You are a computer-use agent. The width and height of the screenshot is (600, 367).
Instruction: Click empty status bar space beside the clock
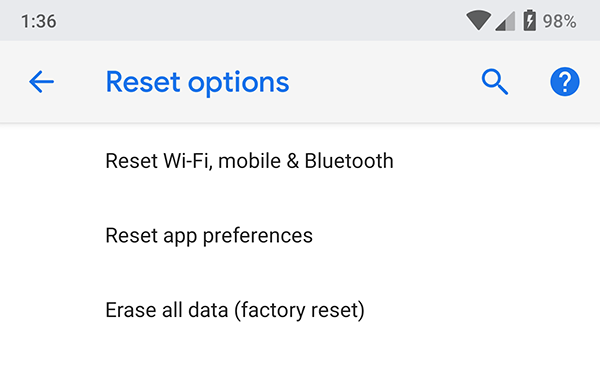pyautogui.click(x=260, y=21)
